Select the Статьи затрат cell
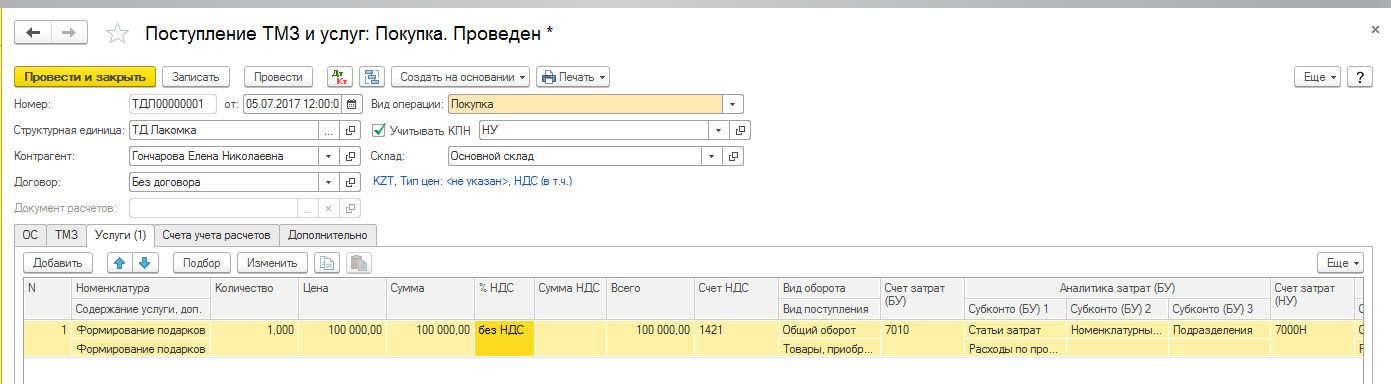The height and width of the screenshot is (384, 1391). (x=1015, y=330)
